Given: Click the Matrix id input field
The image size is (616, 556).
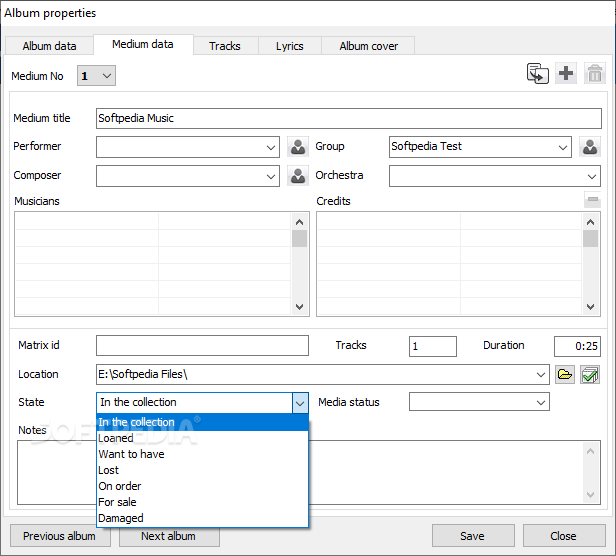Looking at the screenshot, I should pos(202,345).
